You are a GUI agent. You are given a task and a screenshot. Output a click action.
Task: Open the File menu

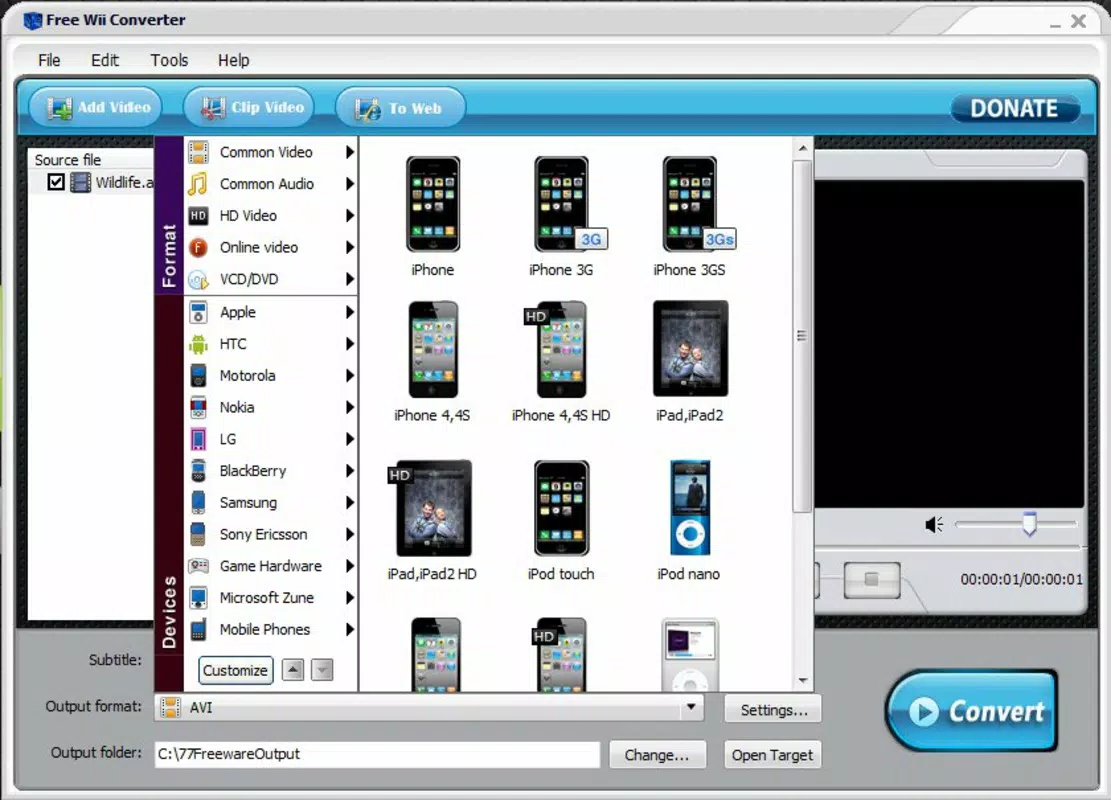[49, 60]
